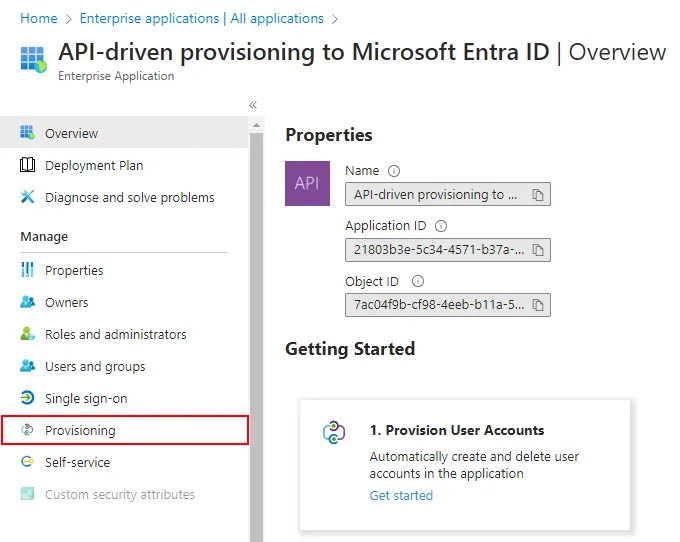Go to Enterprise applications breadcrumb link
680x542 pixels.
201,18
